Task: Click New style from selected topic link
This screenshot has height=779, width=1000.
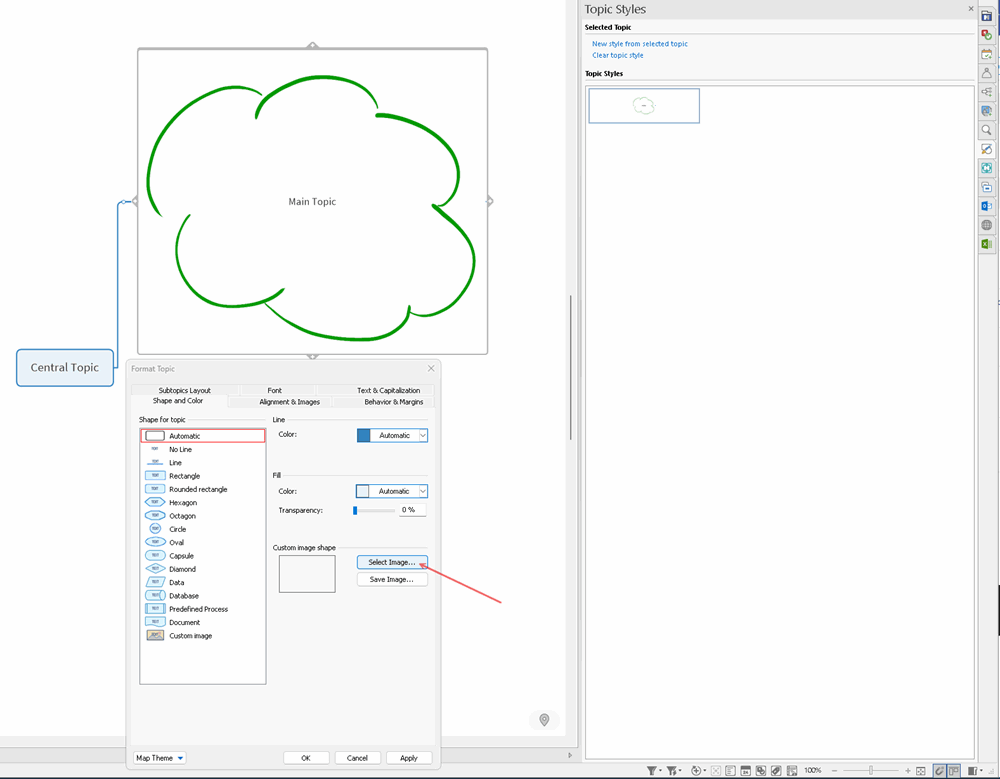Action: tap(640, 44)
